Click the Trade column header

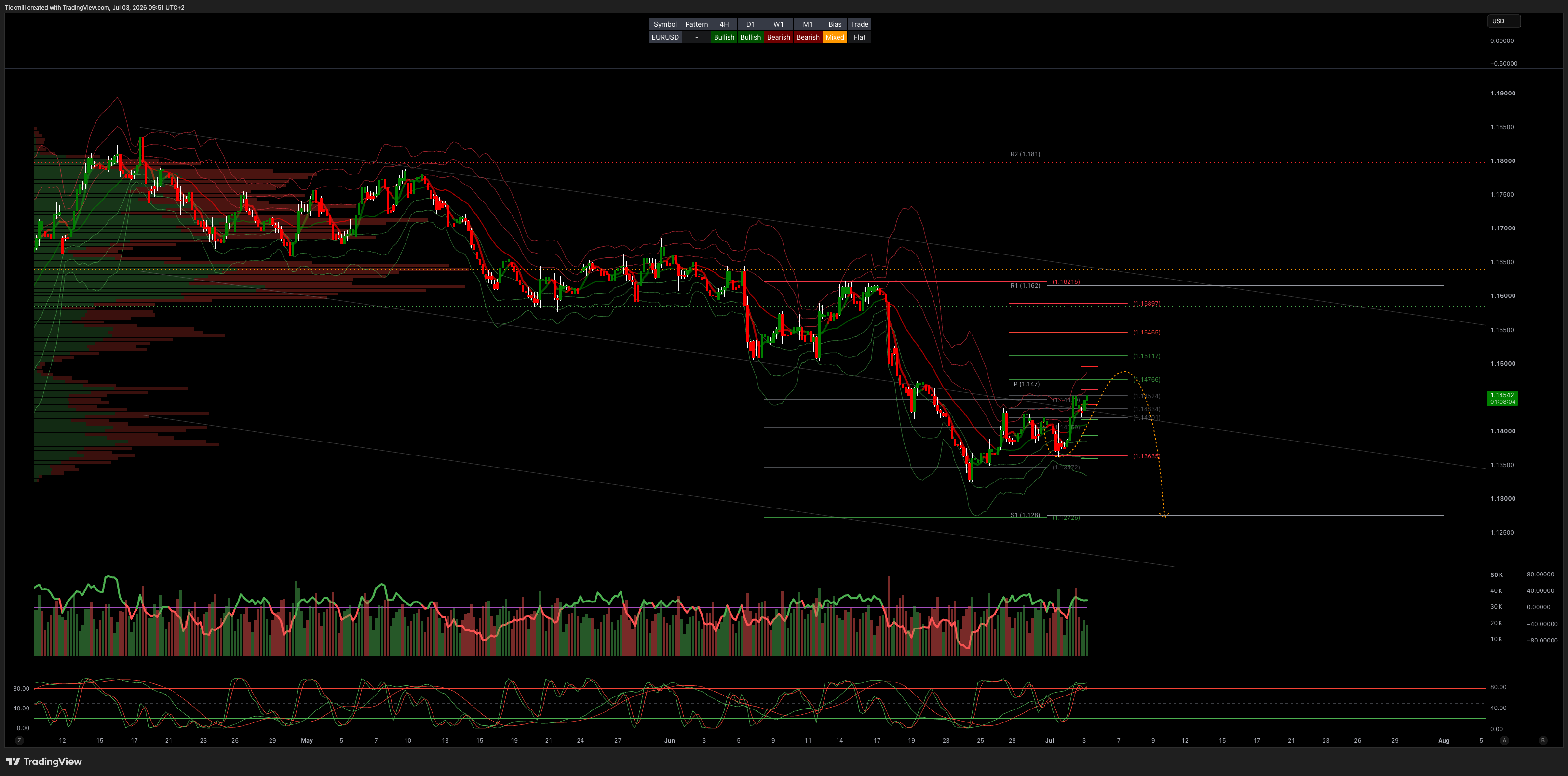click(x=860, y=25)
